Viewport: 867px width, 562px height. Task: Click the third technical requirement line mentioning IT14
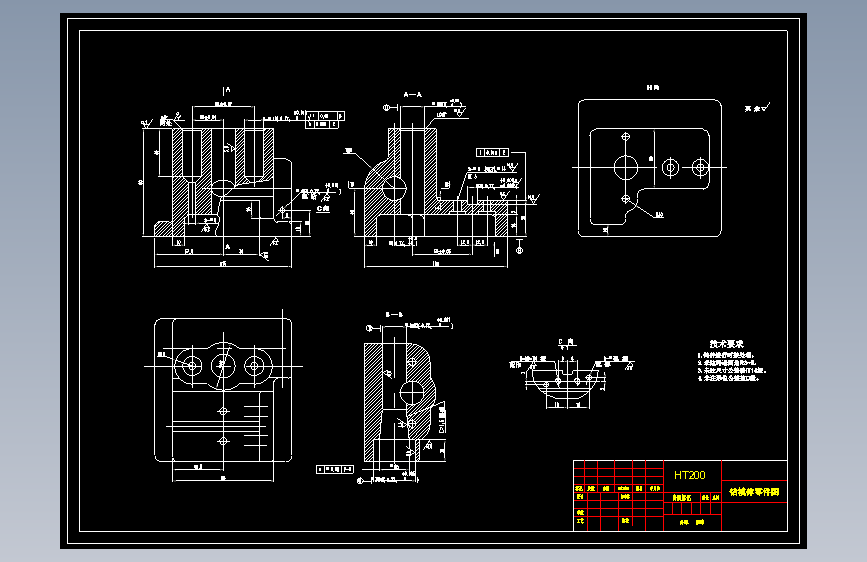coord(731,370)
